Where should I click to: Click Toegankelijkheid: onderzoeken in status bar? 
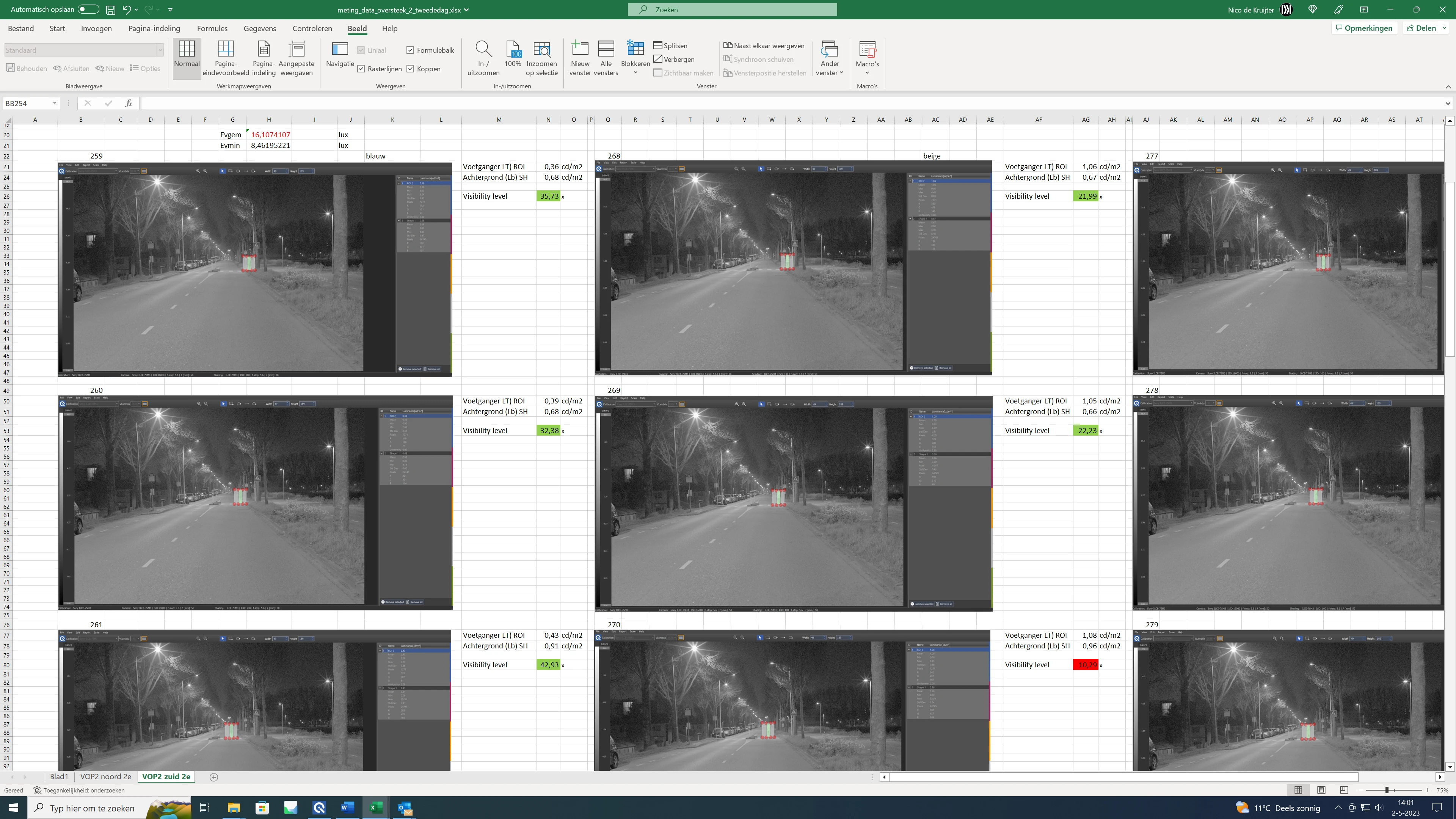pyautogui.click(x=79, y=790)
